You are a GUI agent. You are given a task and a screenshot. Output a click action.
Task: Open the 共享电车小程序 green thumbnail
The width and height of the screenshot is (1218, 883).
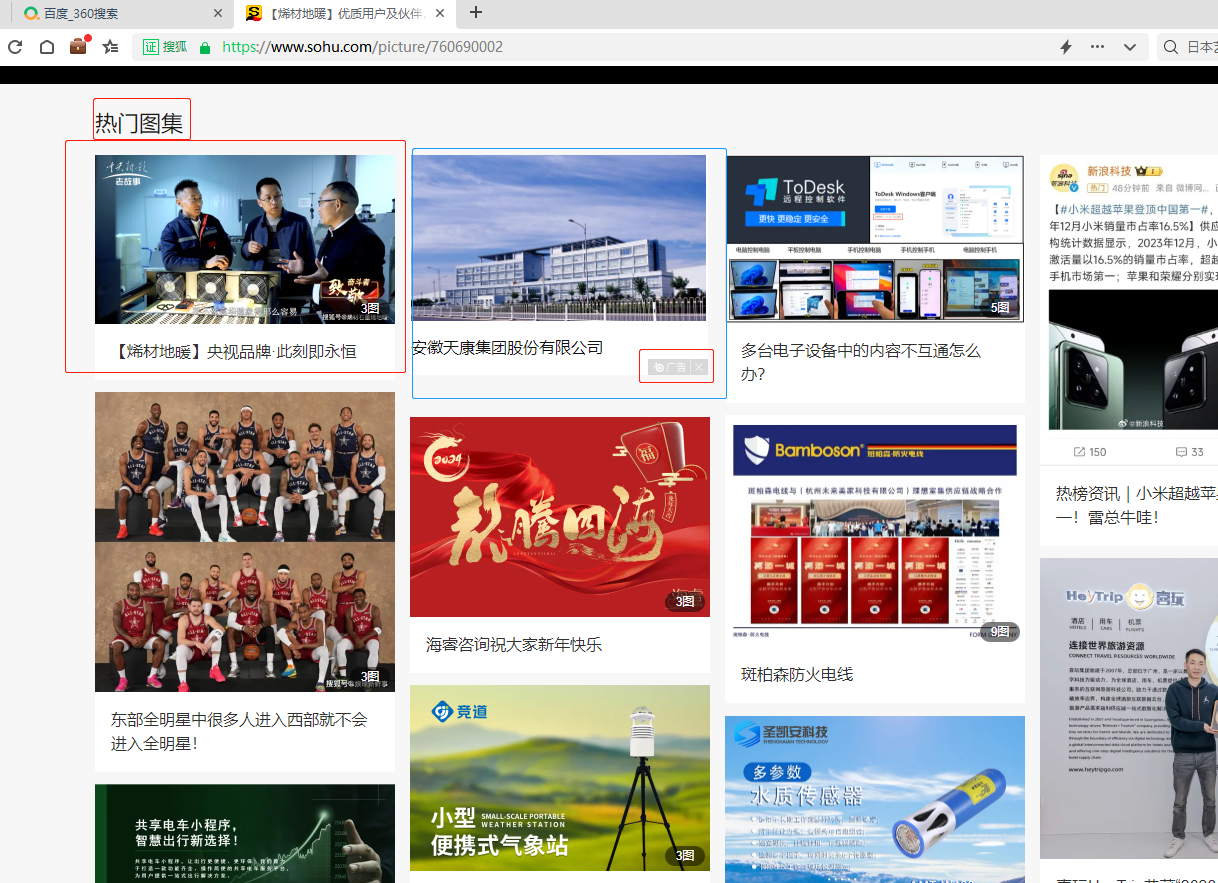point(245,833)
